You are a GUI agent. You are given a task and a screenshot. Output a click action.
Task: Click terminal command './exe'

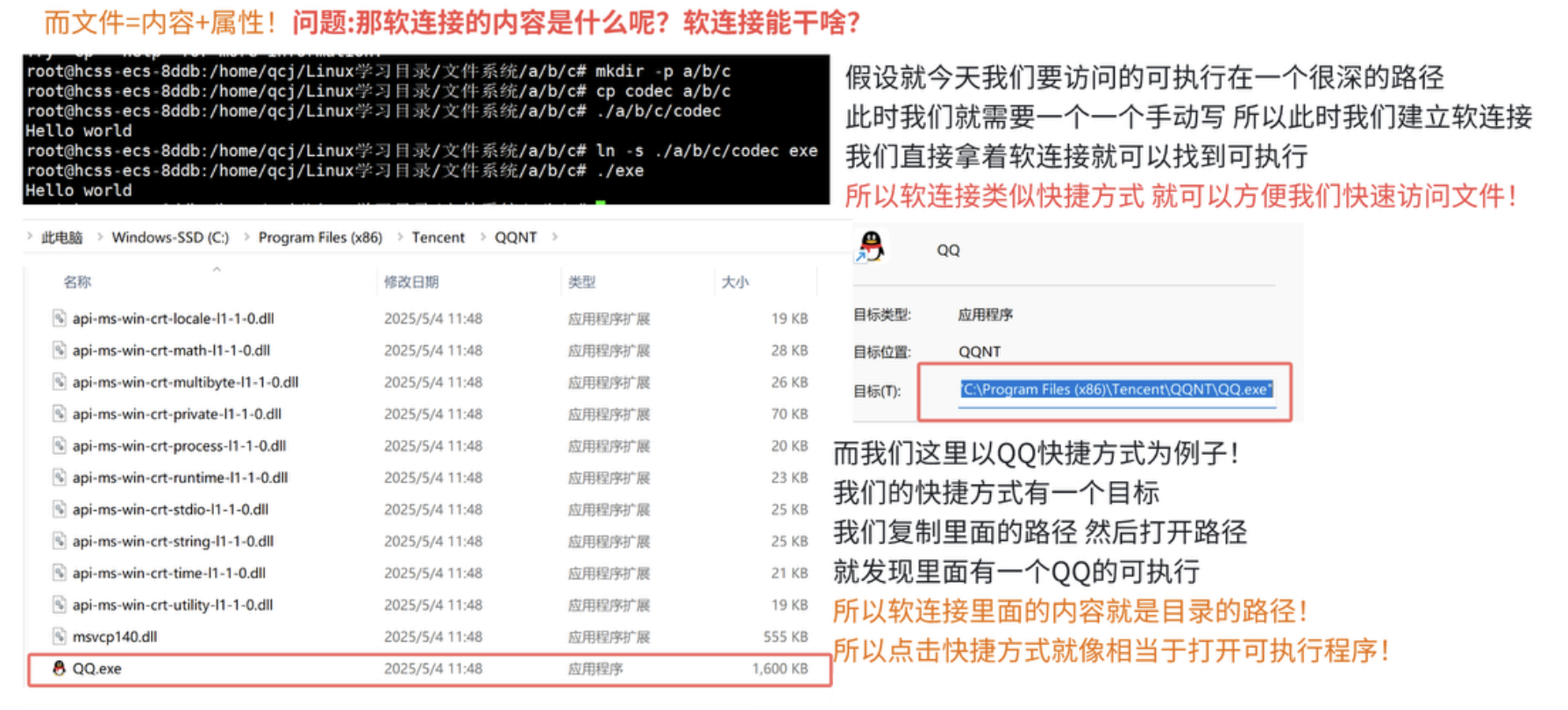[620, 171]
